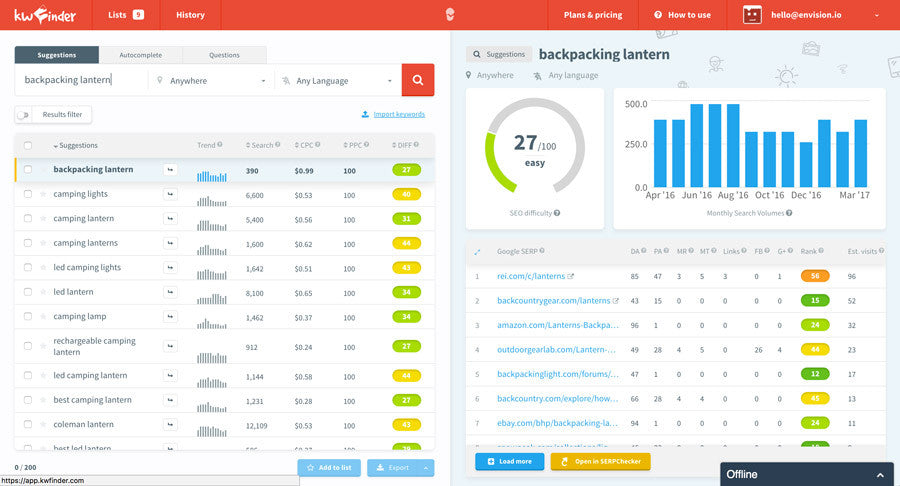Open the outdoorgearlab.com SERP link
This screenshot has height=486, width=900.
(556, 349)
